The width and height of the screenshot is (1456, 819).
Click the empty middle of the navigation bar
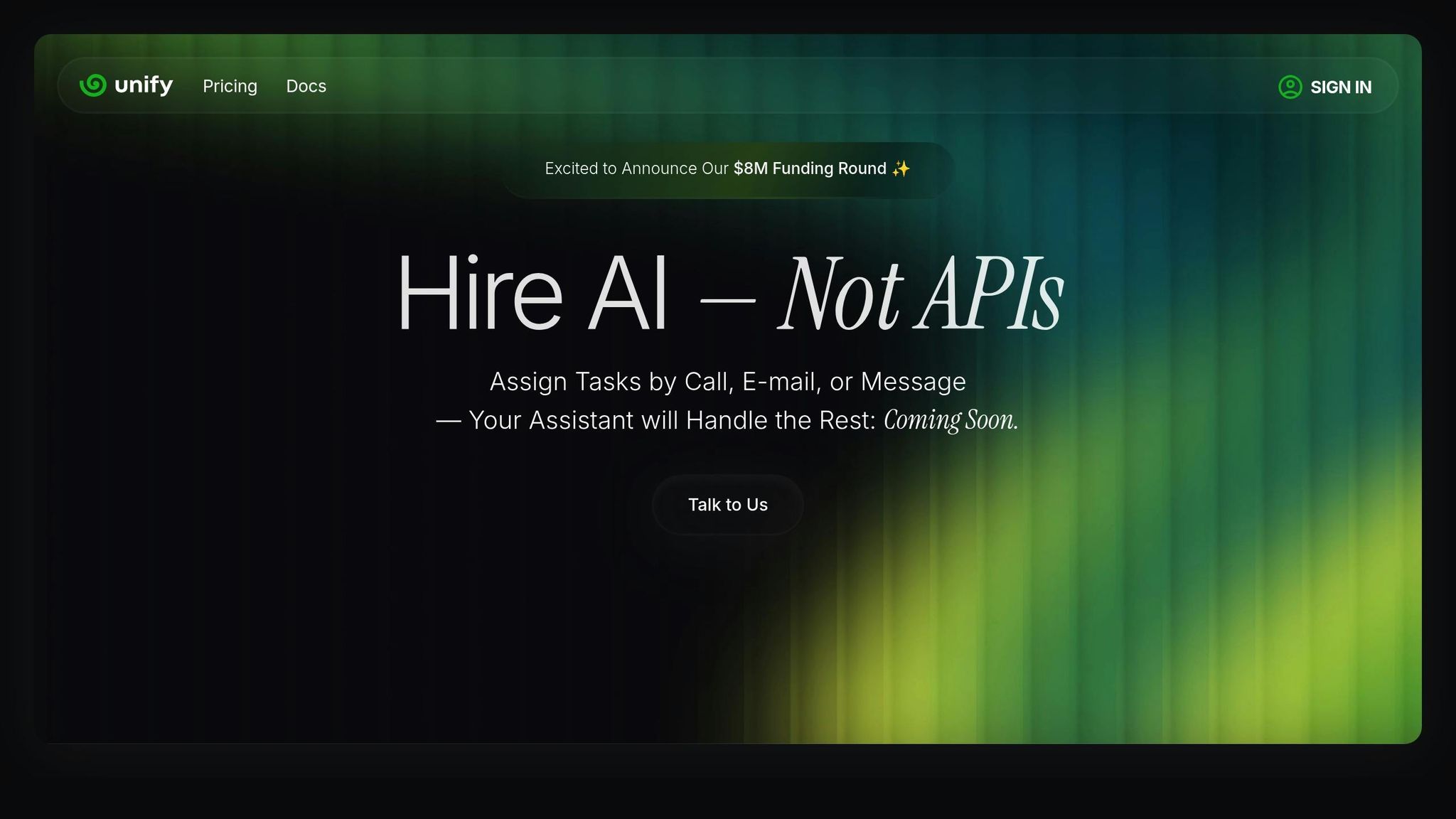coord(782,86)
